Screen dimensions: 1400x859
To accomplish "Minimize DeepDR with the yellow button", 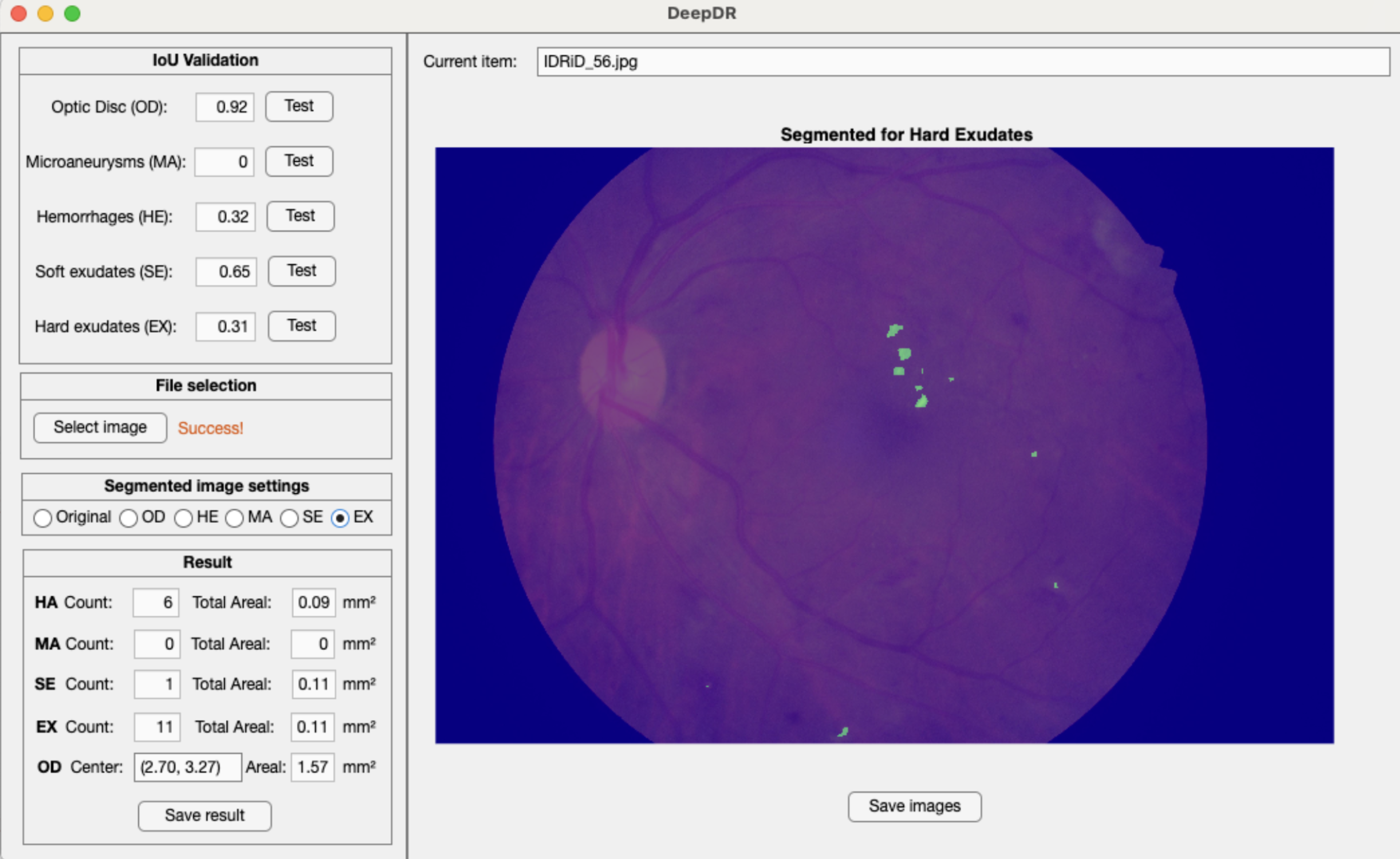I will click(45, 13).
